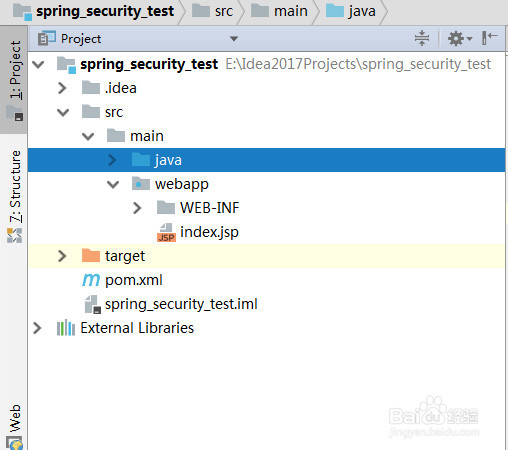Collapse the webapp folder

113,184
